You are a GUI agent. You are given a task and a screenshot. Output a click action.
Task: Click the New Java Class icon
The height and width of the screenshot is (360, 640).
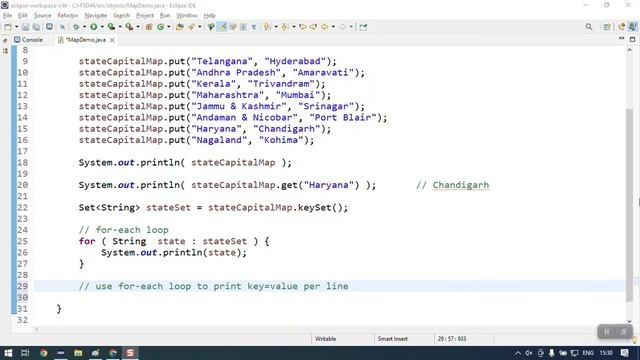point(161,27)
